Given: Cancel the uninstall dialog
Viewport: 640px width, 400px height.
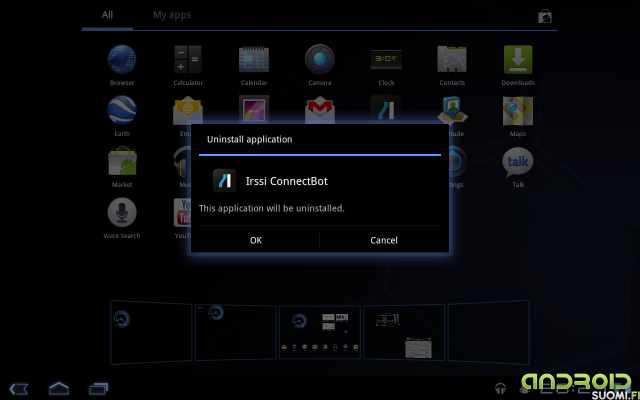Looking at the screenshot, I should [x=384, y=240].
